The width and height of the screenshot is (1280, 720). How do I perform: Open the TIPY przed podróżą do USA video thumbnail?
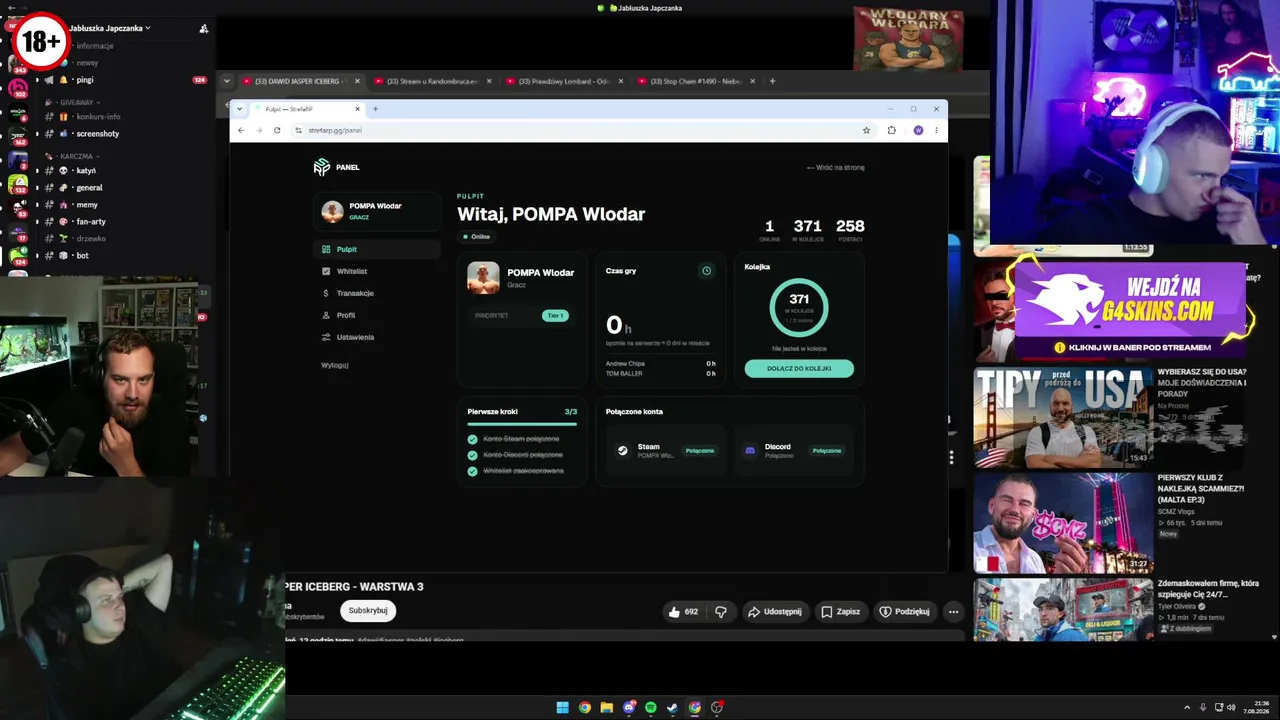click(x=1063, y=416)
